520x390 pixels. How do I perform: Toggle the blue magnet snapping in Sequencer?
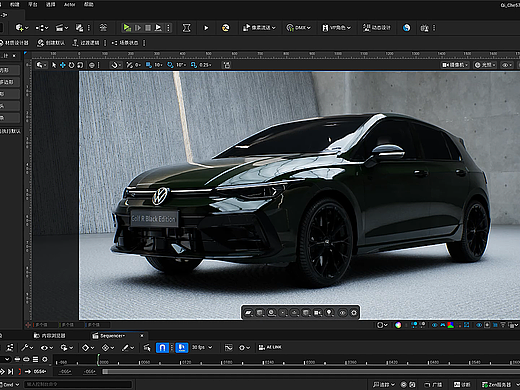tap(162, 348)
